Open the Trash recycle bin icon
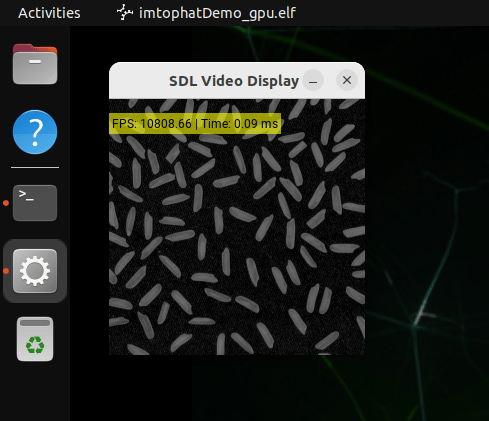Screen dimensions: 489x421 click(x=35, y=339)
